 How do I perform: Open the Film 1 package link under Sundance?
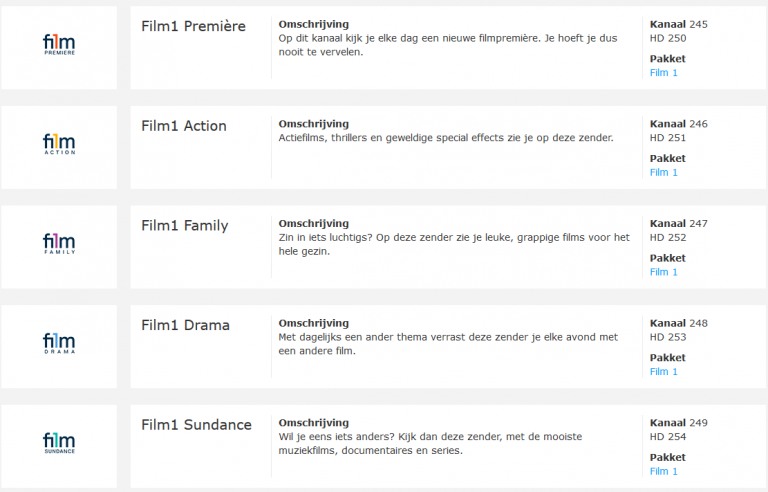(x=663, y=471)
